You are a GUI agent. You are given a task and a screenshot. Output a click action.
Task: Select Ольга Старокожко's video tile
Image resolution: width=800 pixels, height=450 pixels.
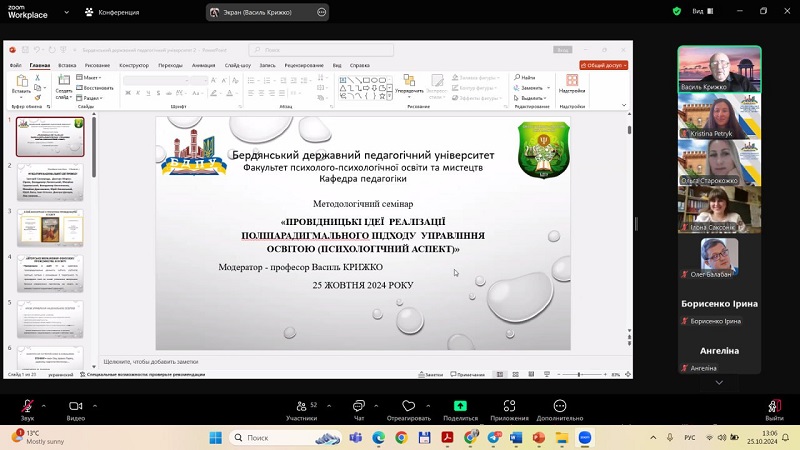tap(719, 163)
